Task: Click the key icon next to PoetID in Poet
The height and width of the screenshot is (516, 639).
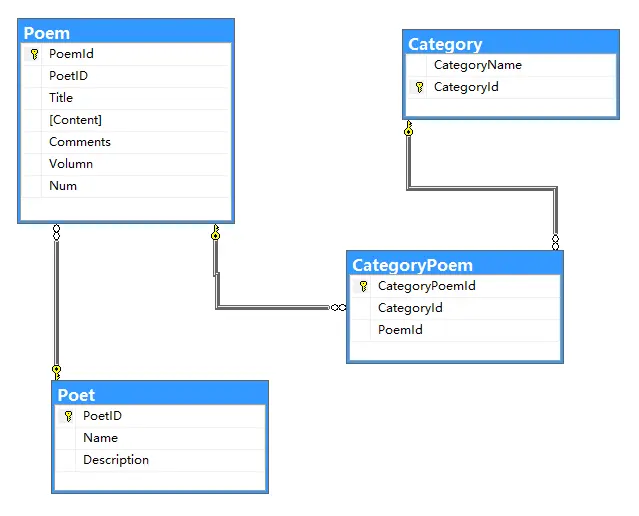Action: point(68,416)
